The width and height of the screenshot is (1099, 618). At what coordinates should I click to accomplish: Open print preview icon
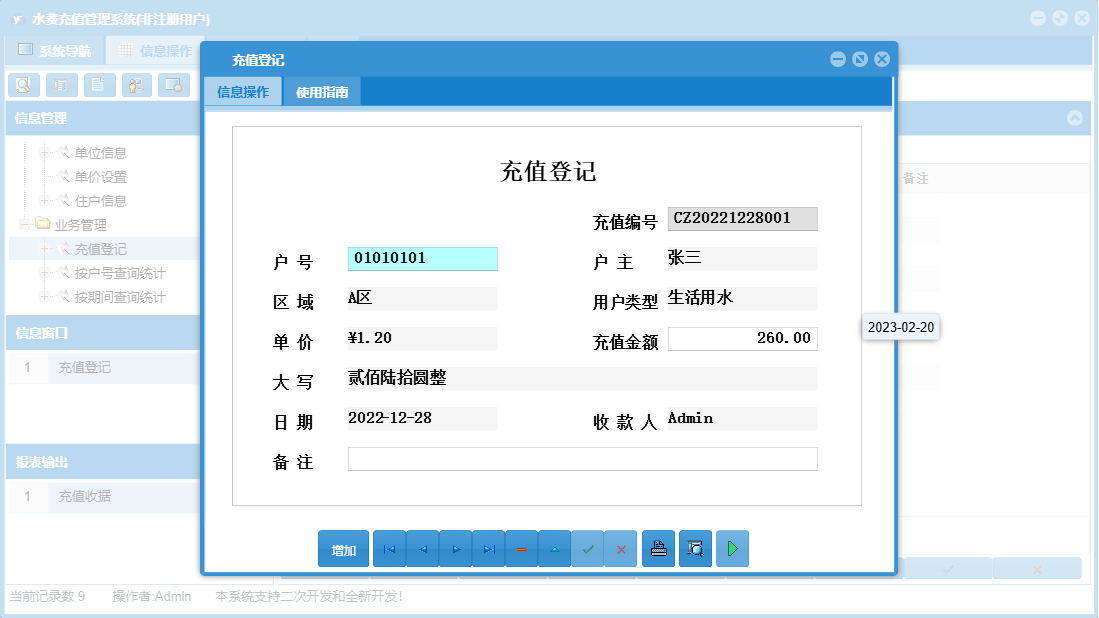click(x=695, y=548)
